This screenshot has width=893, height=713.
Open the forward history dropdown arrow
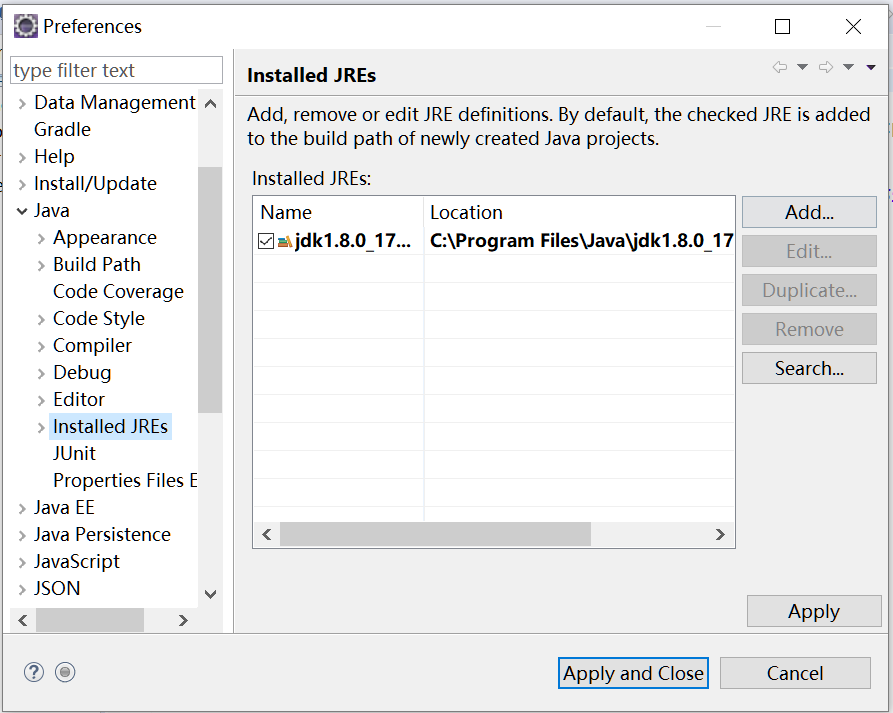849,67
